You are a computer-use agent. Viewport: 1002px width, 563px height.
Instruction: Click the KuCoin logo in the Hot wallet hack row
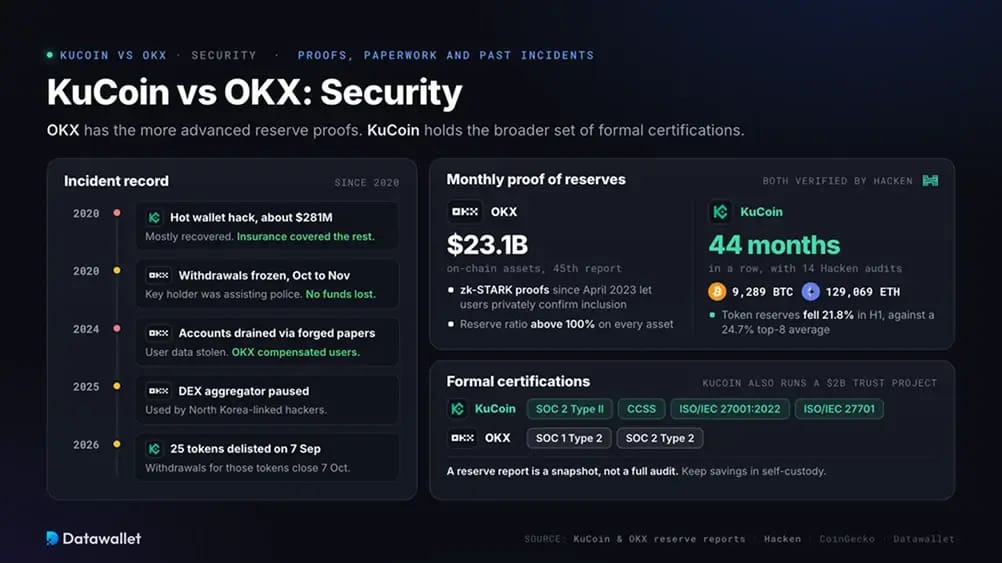(x=154, y=218)
